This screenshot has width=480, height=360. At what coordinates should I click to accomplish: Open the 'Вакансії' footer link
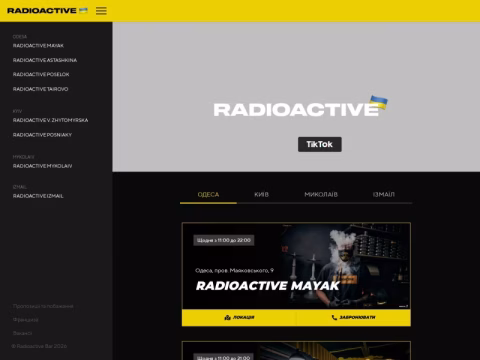tap(22, 333)
